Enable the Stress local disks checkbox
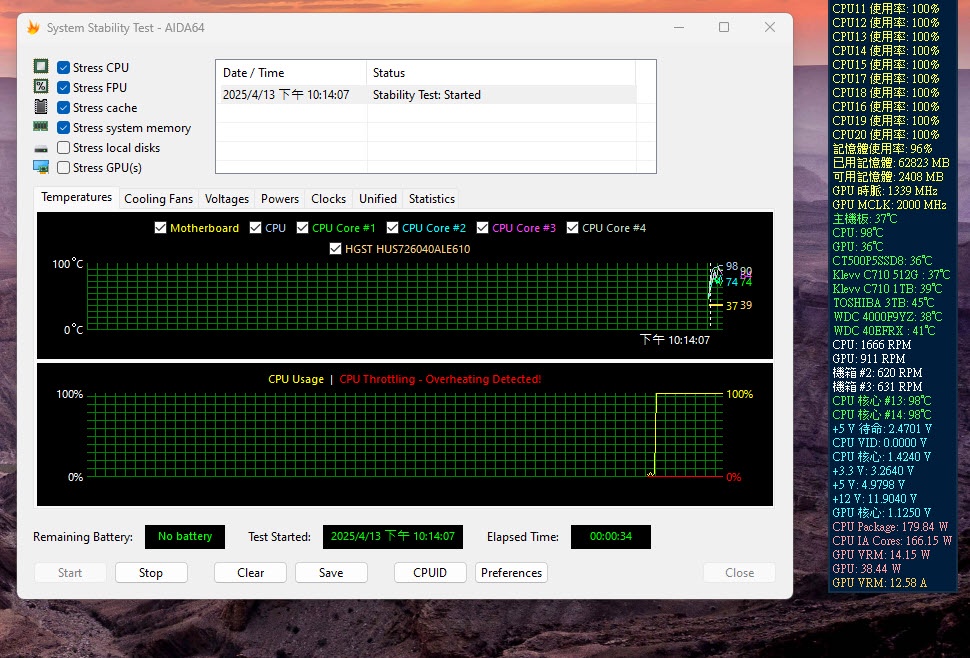The height and width of the screenshot is (658, 970). click(64, 148)
